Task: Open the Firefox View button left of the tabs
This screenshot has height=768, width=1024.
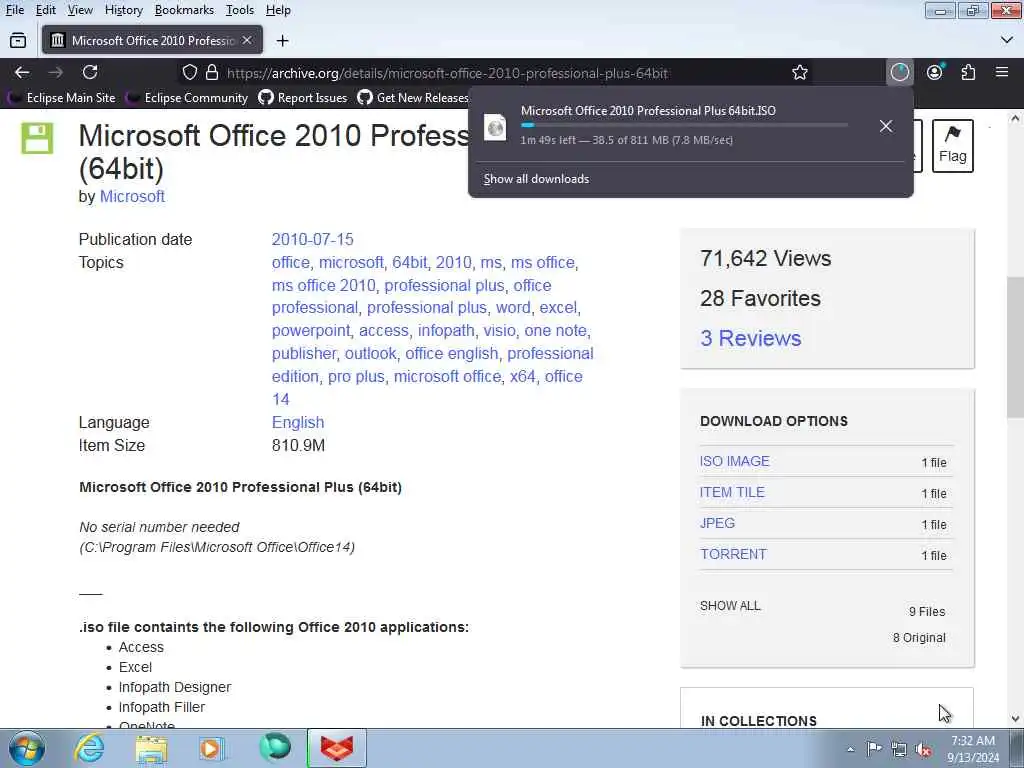Action: pos(18,40)
